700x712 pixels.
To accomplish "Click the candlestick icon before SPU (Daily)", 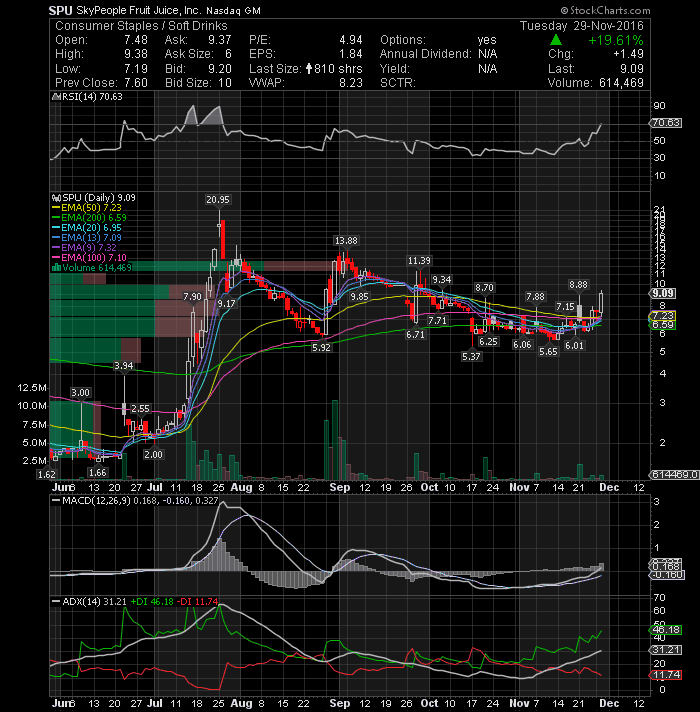I will pos(56,198).
